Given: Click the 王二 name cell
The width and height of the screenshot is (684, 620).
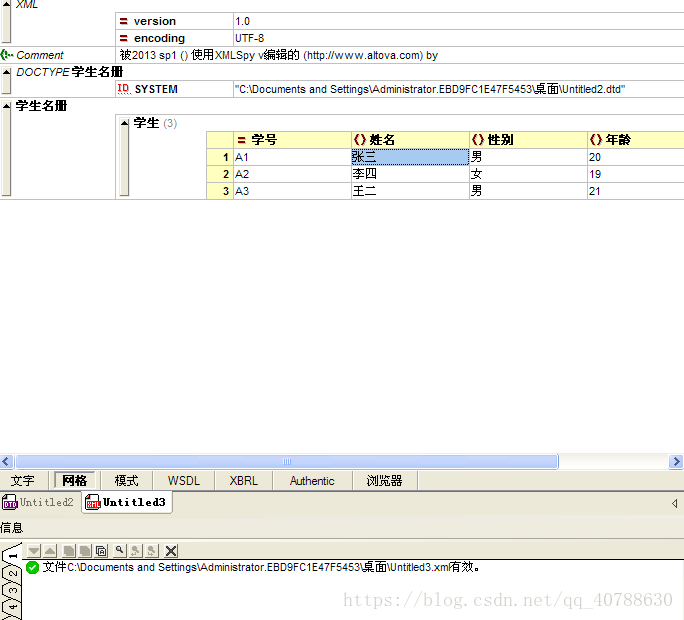Looking at the screenshot, I should [x=410, y=191].
